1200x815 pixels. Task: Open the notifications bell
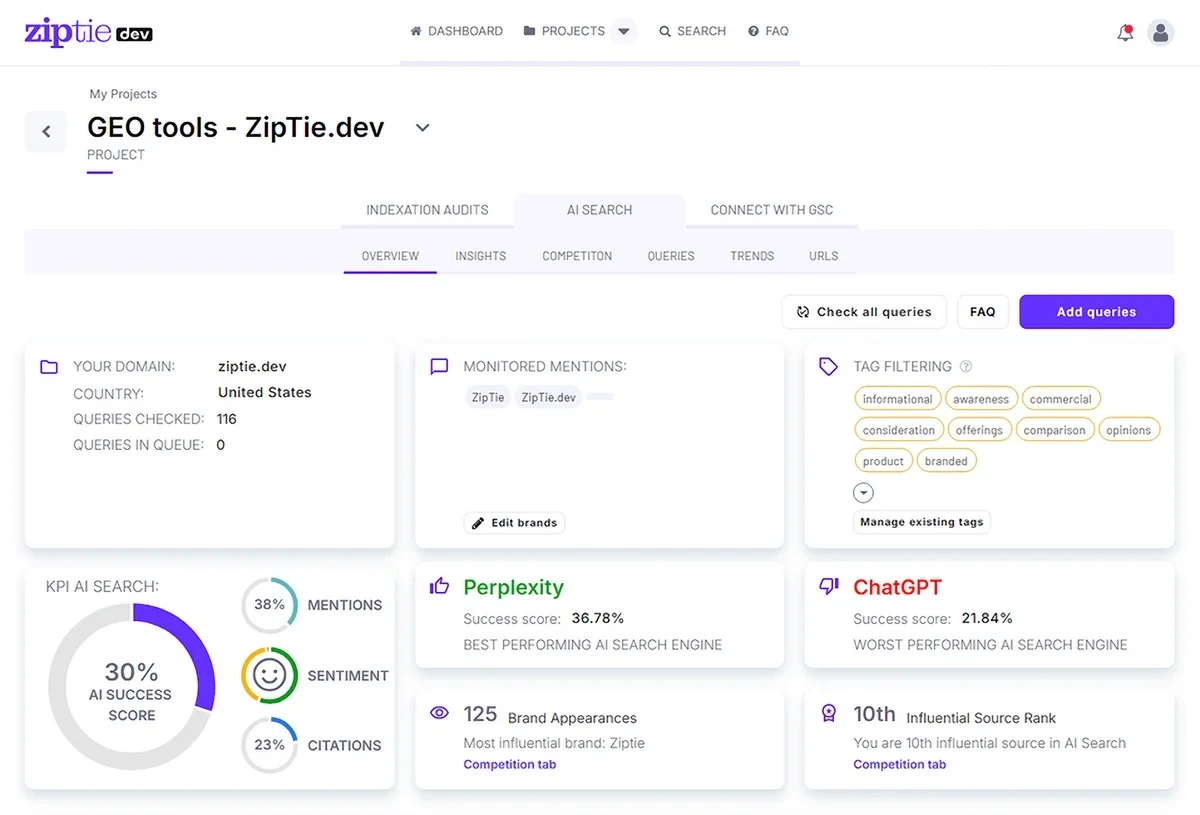[x=1125, y=32]
